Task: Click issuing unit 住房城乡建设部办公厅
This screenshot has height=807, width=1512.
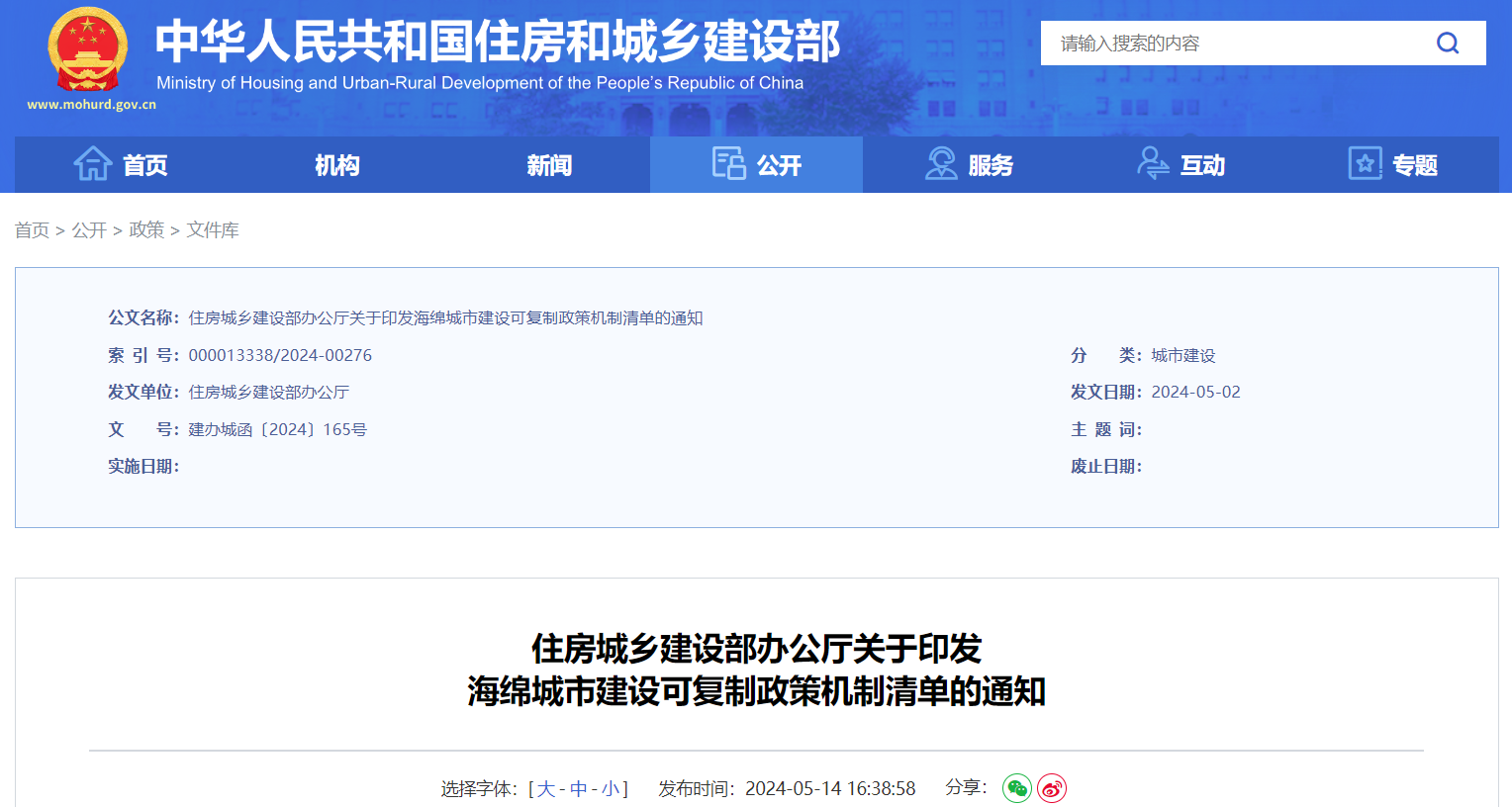Action: tap(269, 393)
